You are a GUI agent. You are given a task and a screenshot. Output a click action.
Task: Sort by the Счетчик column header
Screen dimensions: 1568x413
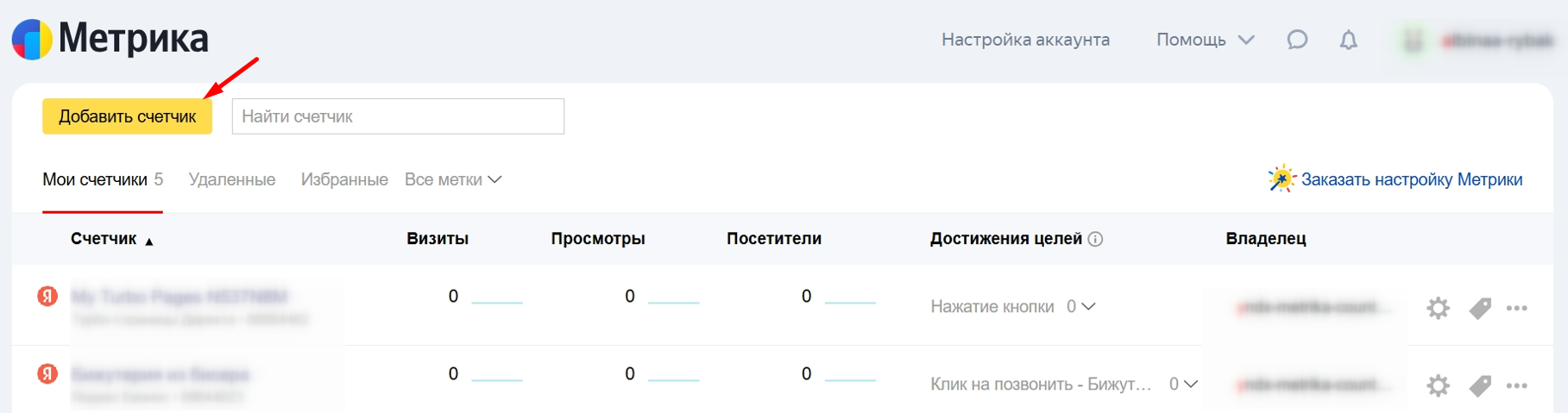[104, 239]
